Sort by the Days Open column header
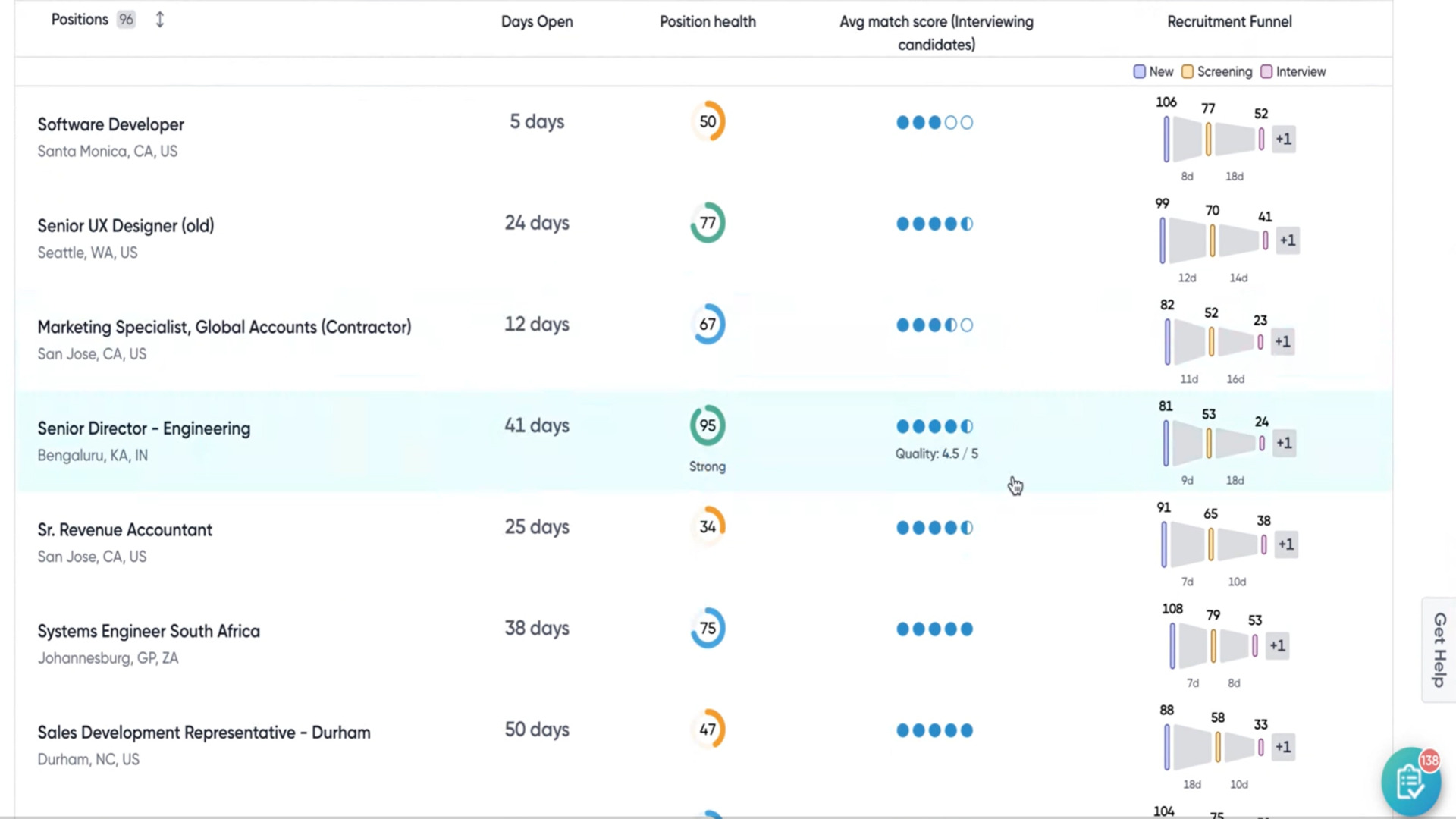 pos(536,21)
